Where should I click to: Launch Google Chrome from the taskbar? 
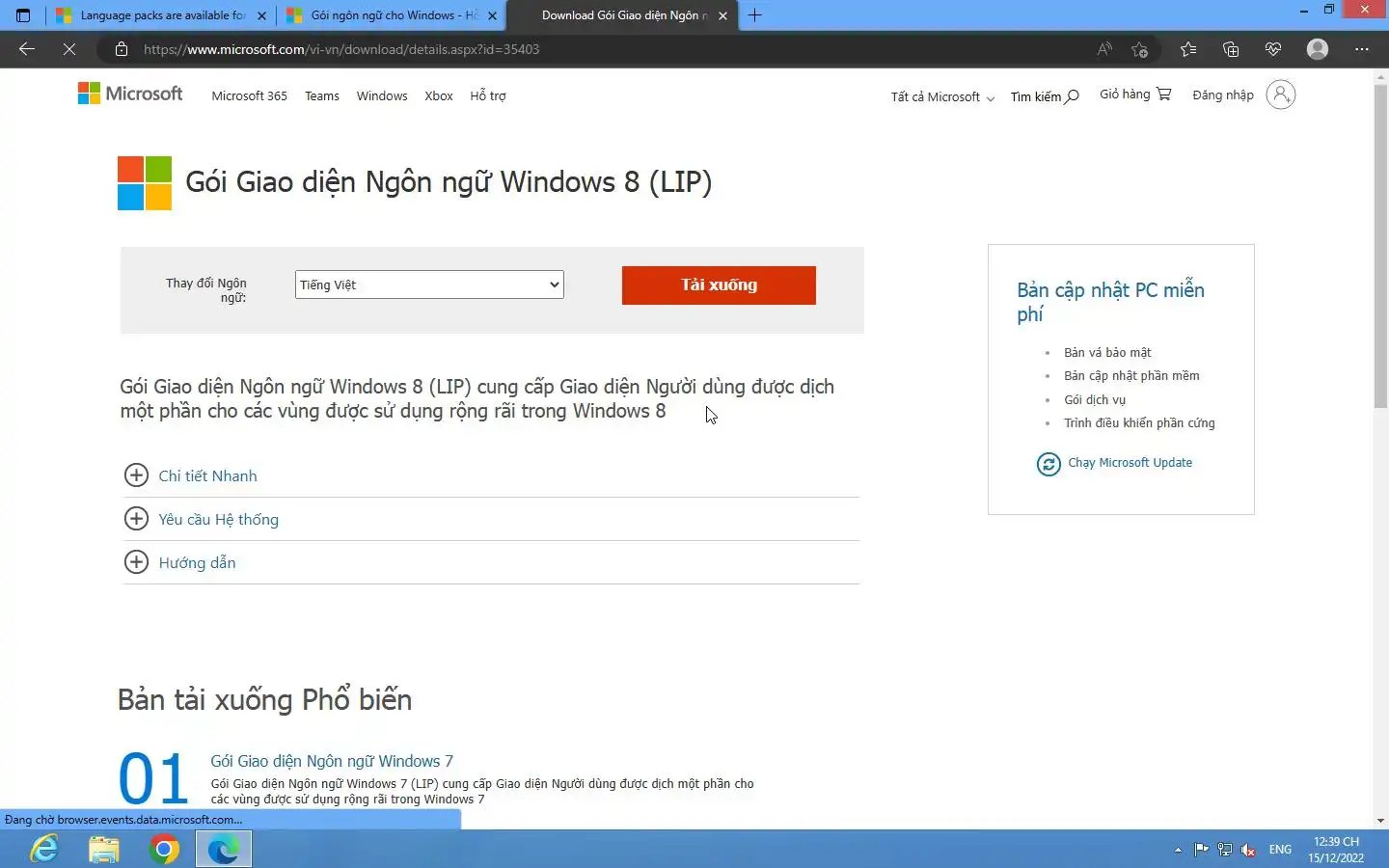(164, 849)
